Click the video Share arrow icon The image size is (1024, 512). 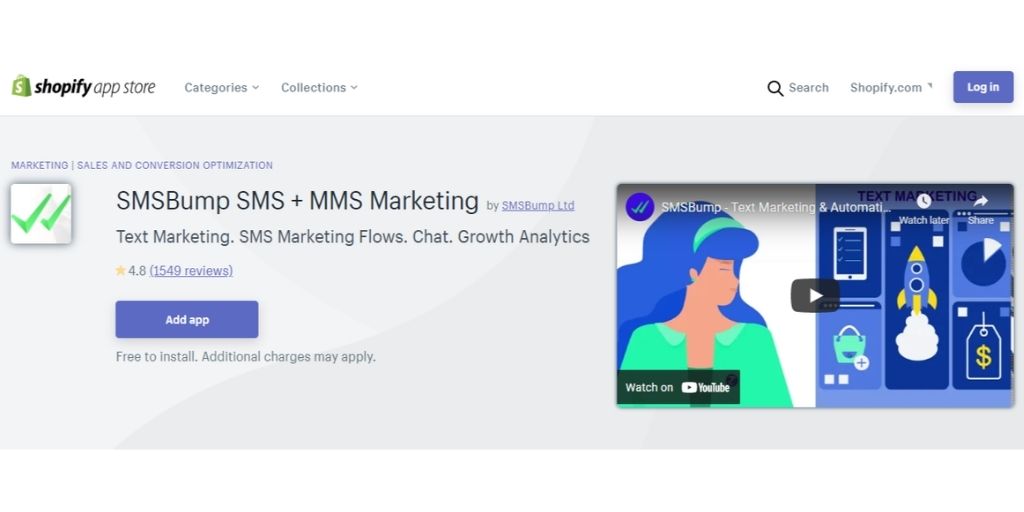(x=980, y=202)
